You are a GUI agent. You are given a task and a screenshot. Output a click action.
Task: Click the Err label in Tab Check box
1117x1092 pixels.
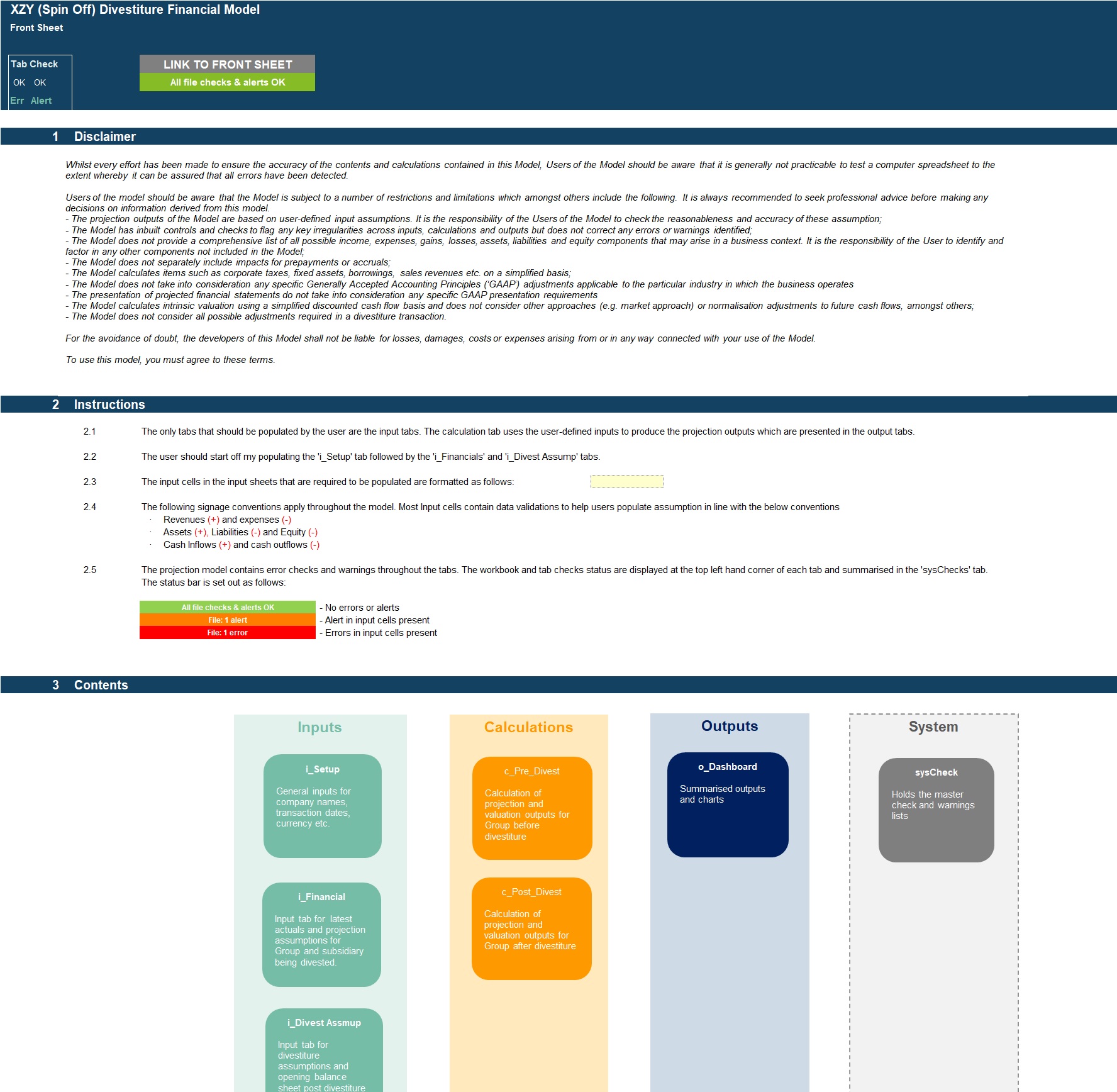coord(17,101)
